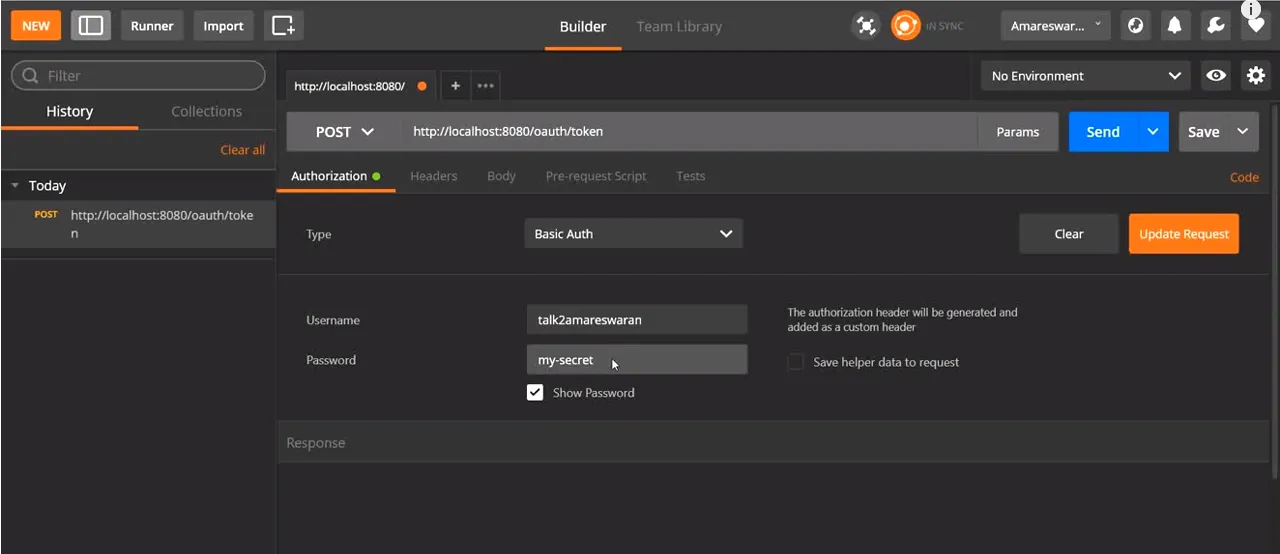Select the History tab

pos(69,111)
